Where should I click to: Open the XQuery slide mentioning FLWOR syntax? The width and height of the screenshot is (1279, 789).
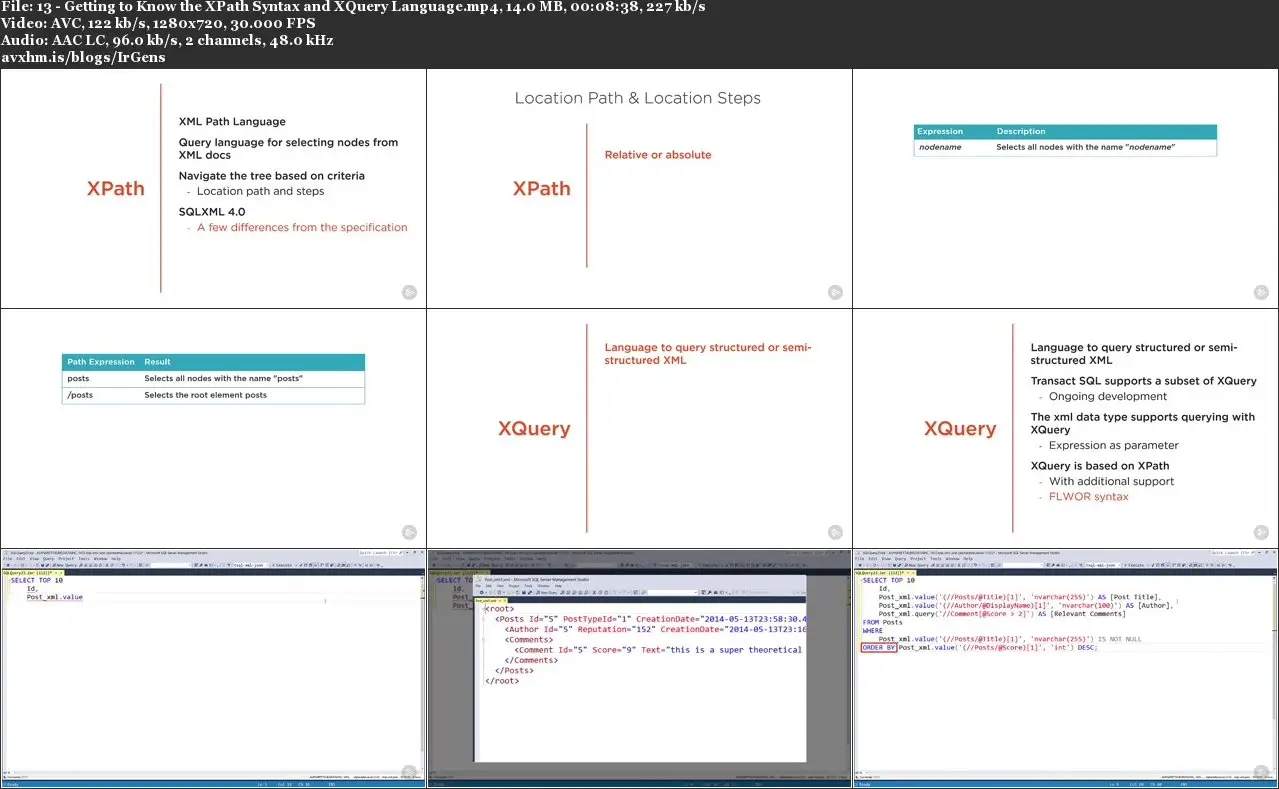[1065, 428]
